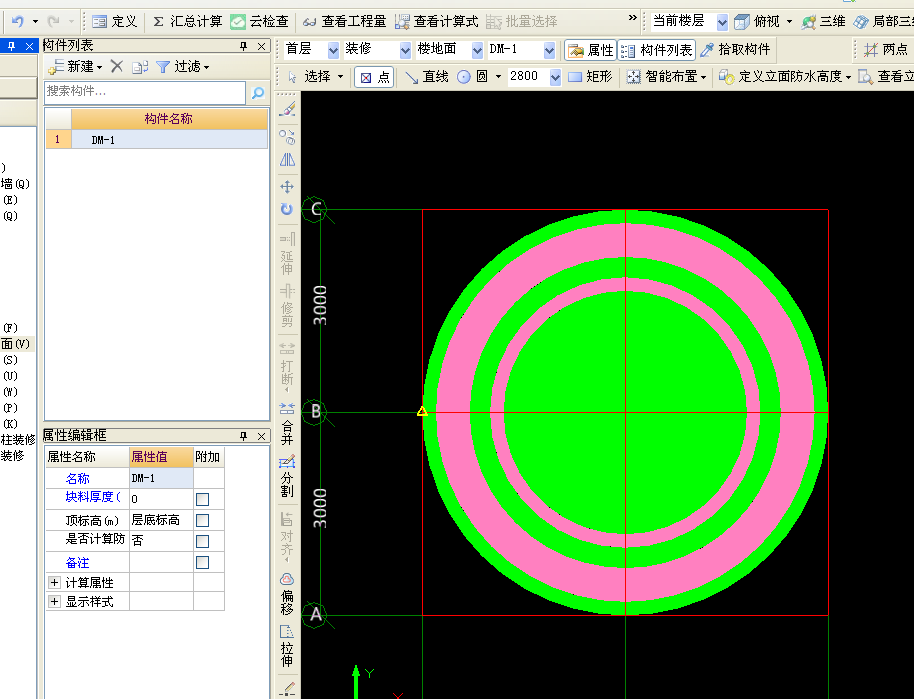
Task: Switch to 三维 3D view
Action: tap(823, 22)
